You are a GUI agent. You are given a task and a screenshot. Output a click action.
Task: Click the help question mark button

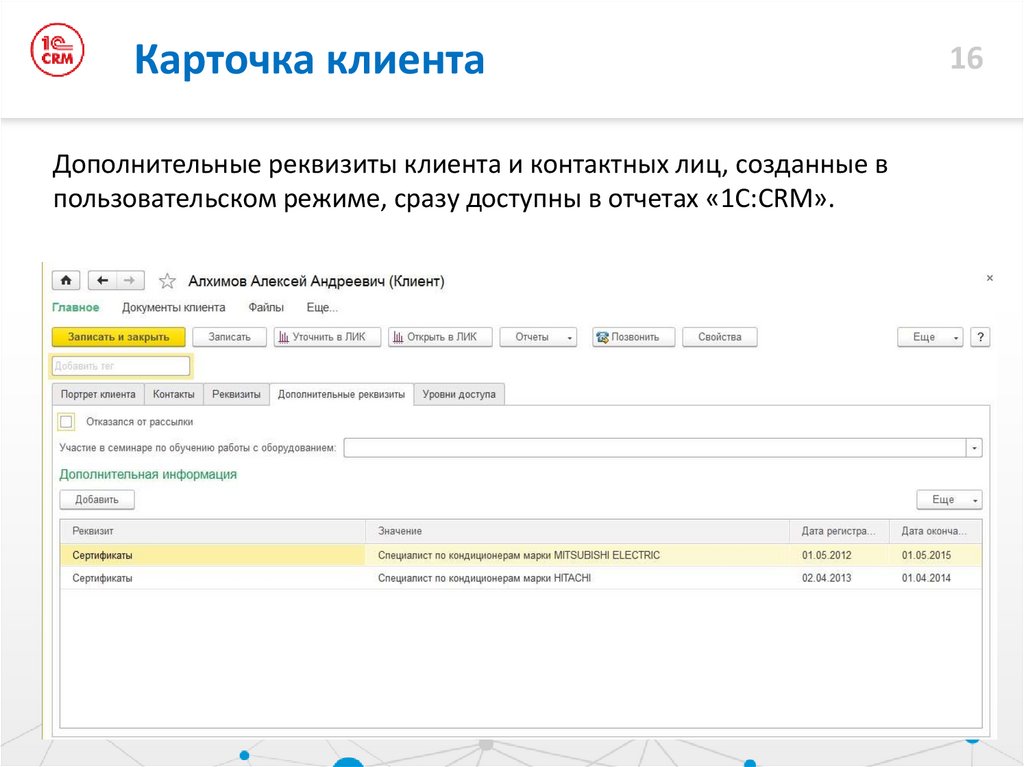pyautogui.click(x=980, y=337)
